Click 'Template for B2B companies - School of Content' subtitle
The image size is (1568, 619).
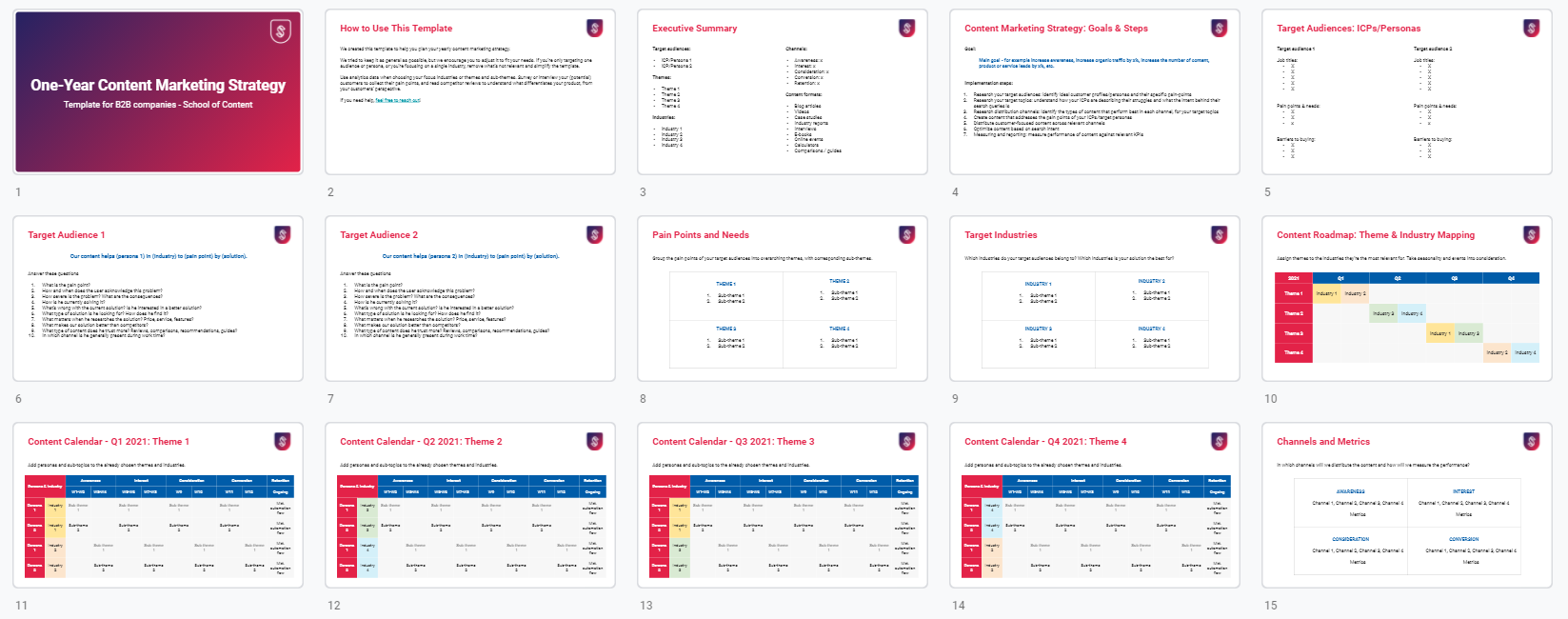158,105
